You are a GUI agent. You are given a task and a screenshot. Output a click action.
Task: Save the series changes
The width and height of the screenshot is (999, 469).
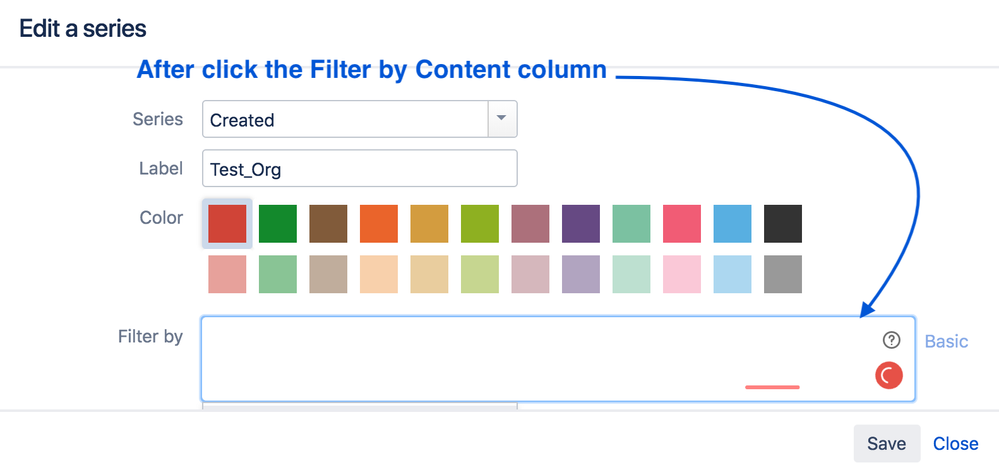point(887,444)
